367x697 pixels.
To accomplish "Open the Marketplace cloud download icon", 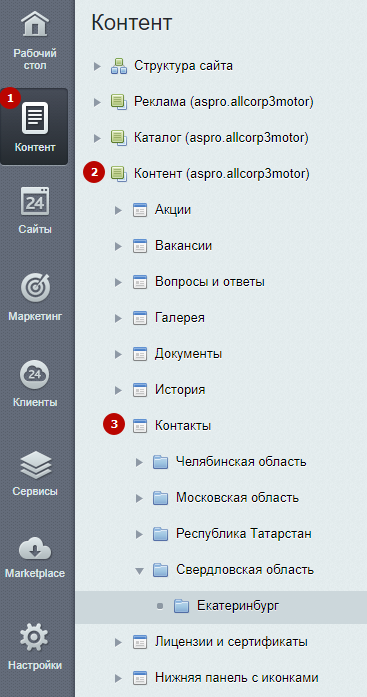I will [35, 550].
